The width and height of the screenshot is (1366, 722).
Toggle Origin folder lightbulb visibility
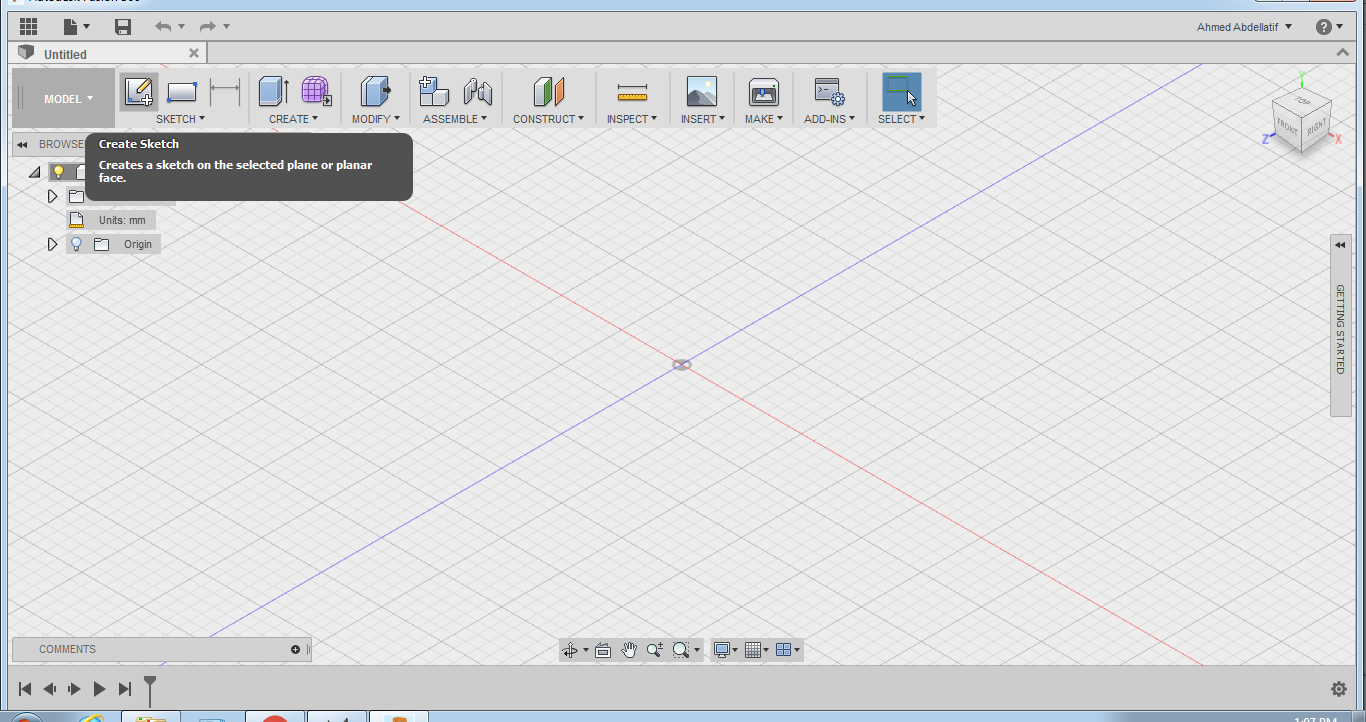pyautogui.click(x=76, y=244)
